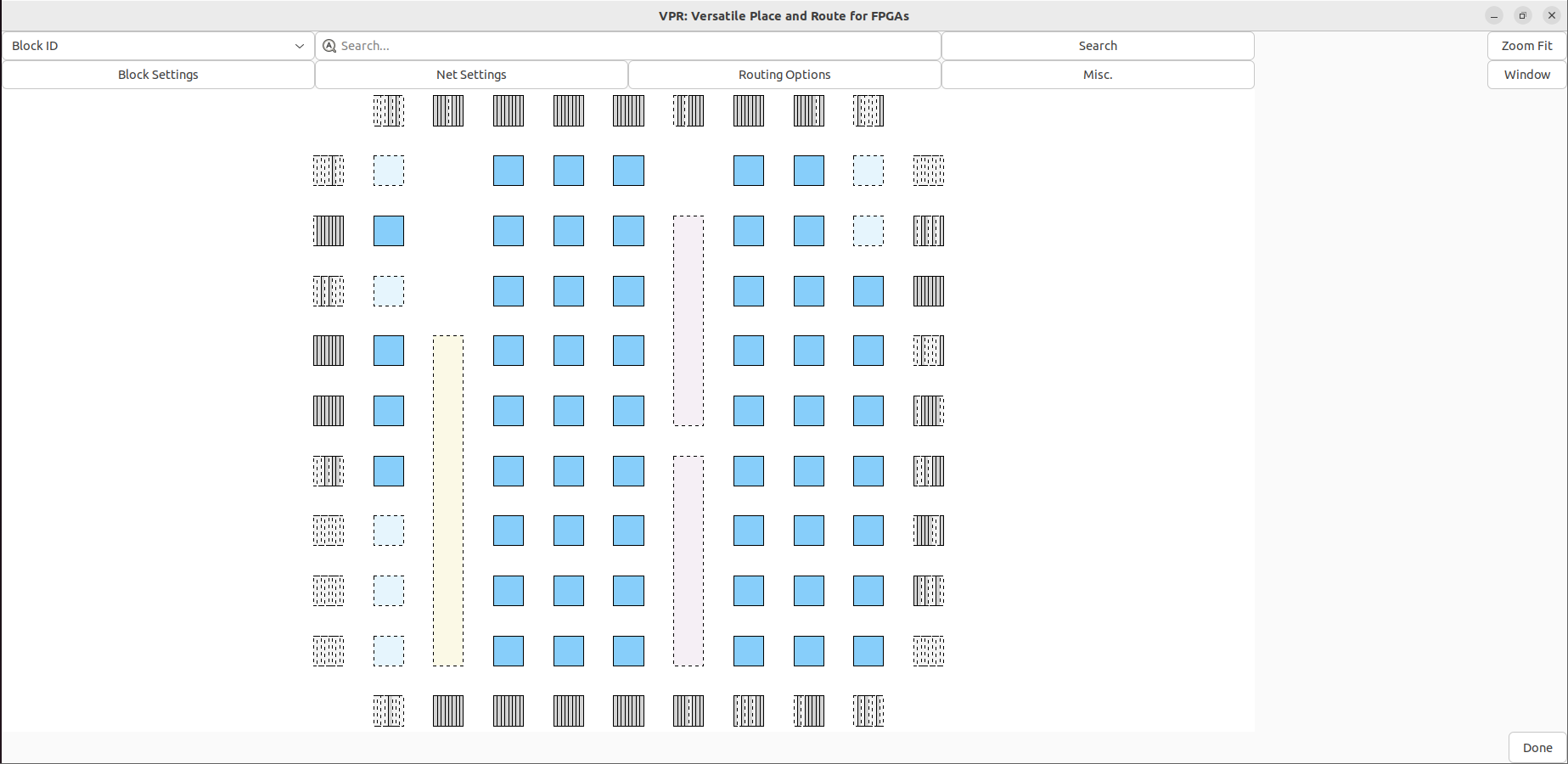Open the Routing Options panel

(x=784, y=75)
